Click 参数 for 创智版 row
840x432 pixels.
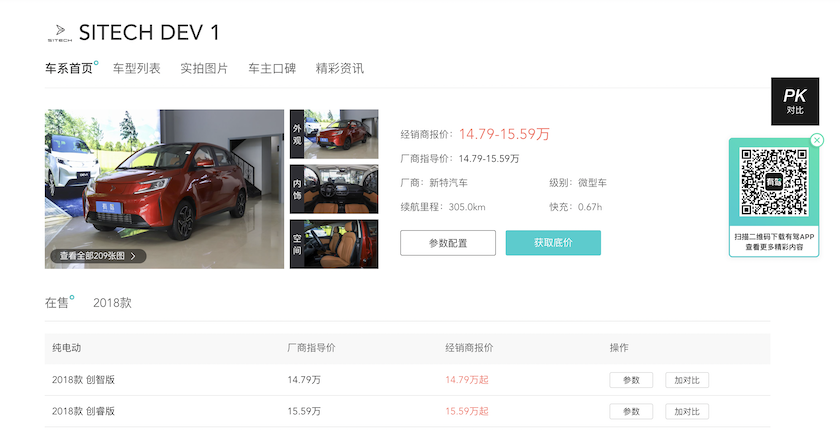point(631,380)
